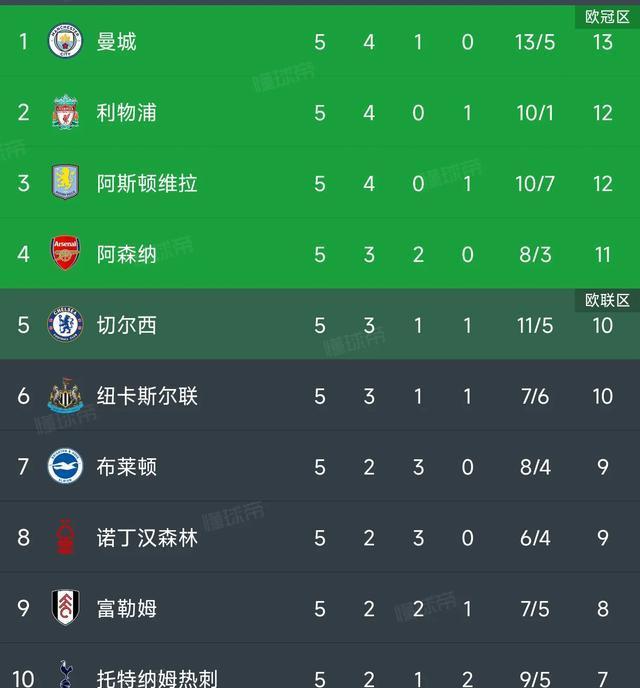Click the Liverpool club crest
The width and height of the screenshot is (640, 688).
66,112
